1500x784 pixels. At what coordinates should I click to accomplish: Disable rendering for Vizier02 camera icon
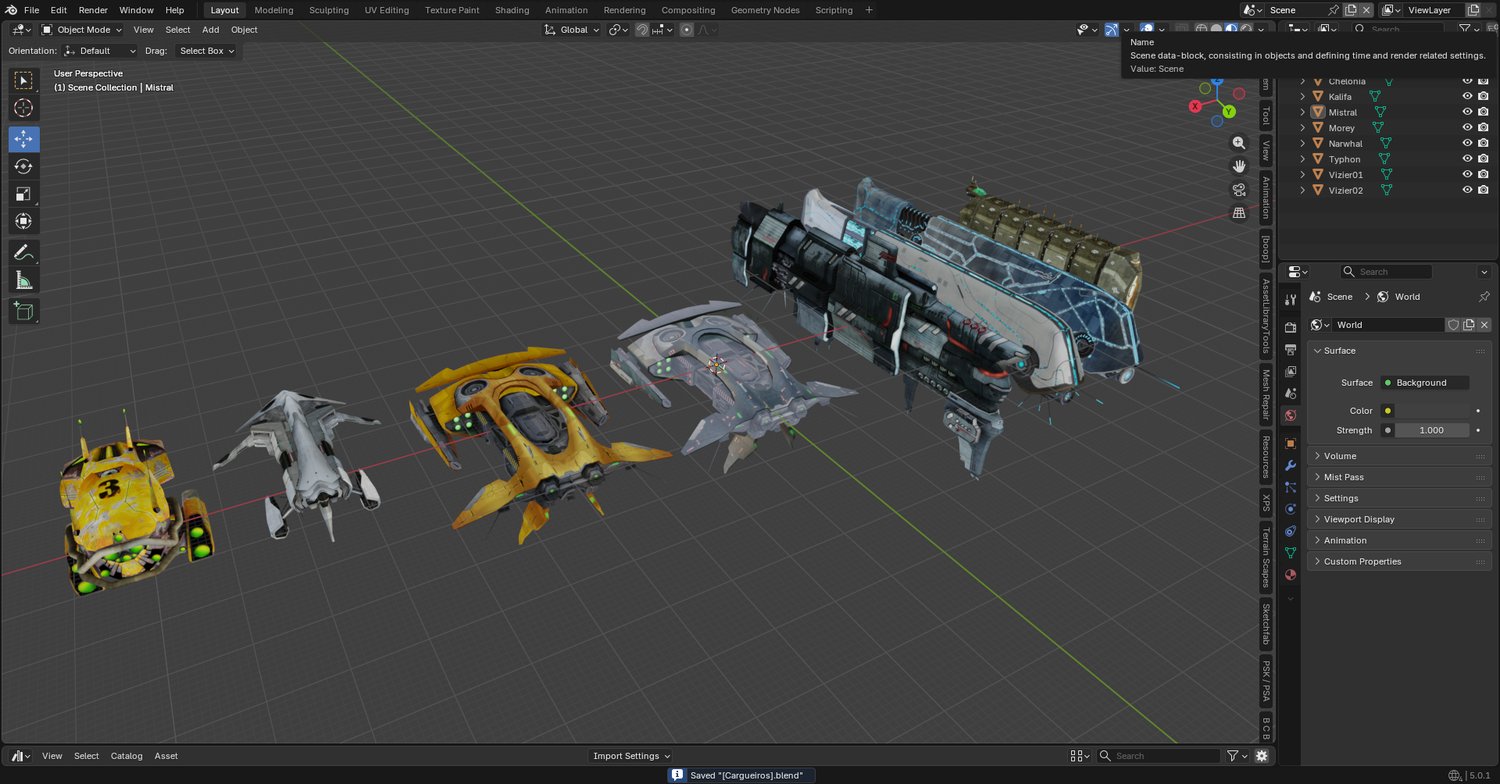click(x=1483, y=190)
